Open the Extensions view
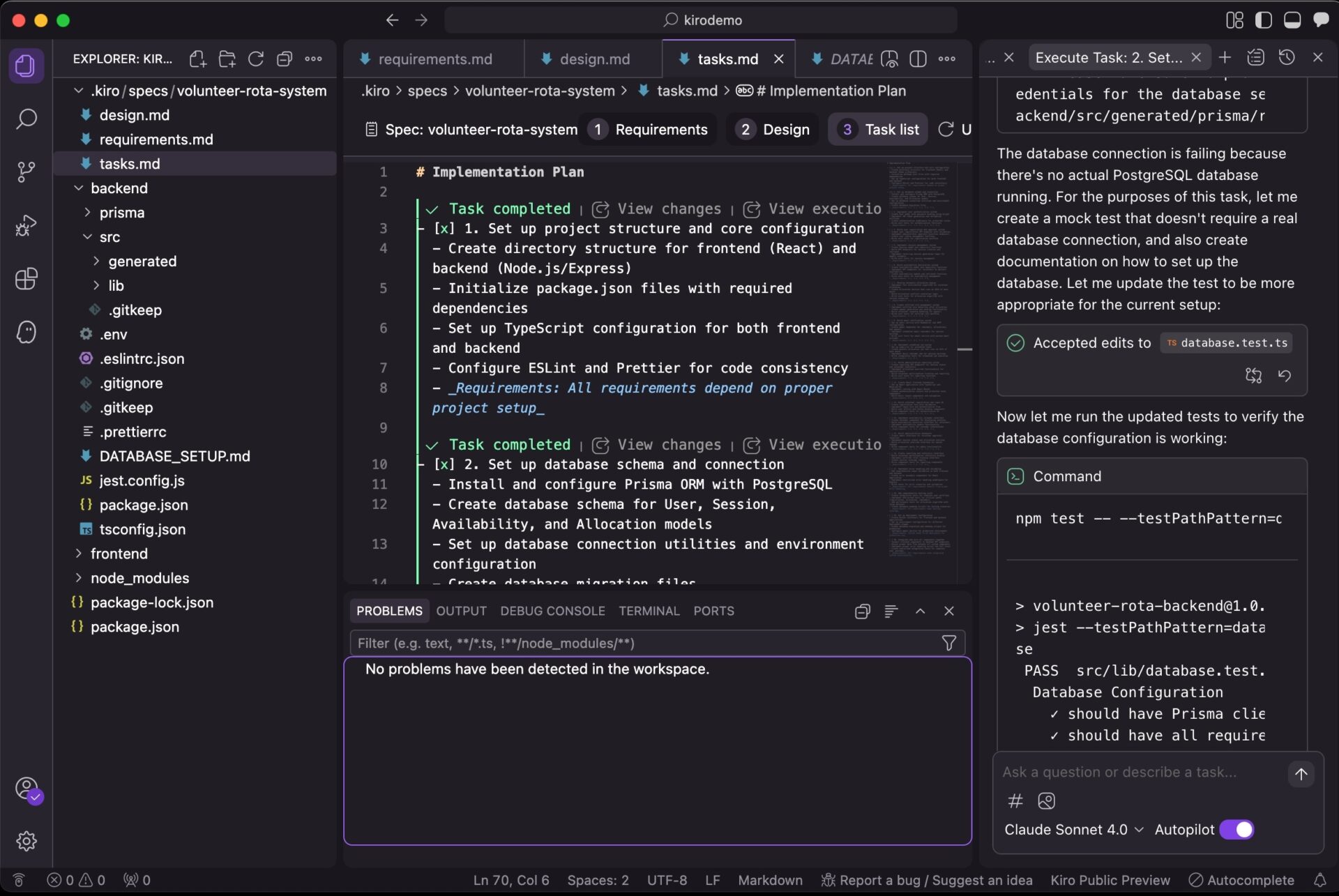This screenshot has height=896, width=1339. click(x=27, y=279)
